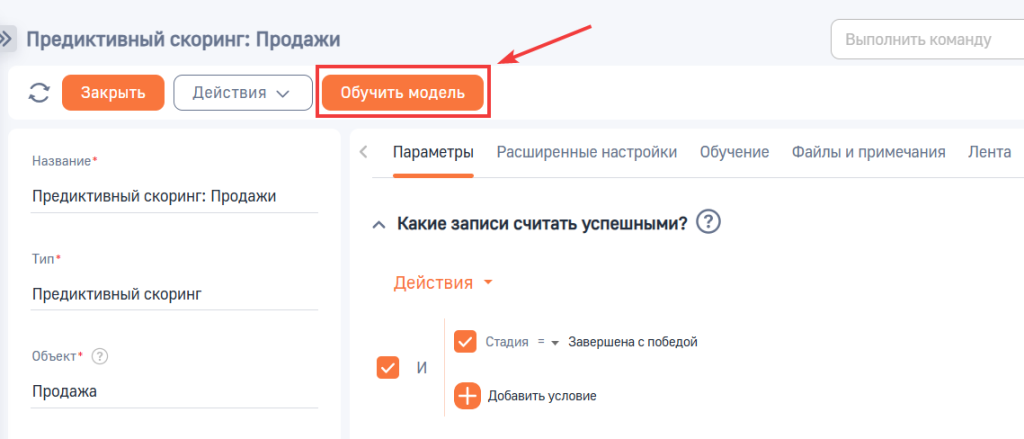Focus the Выполнить команду input field

927,39
